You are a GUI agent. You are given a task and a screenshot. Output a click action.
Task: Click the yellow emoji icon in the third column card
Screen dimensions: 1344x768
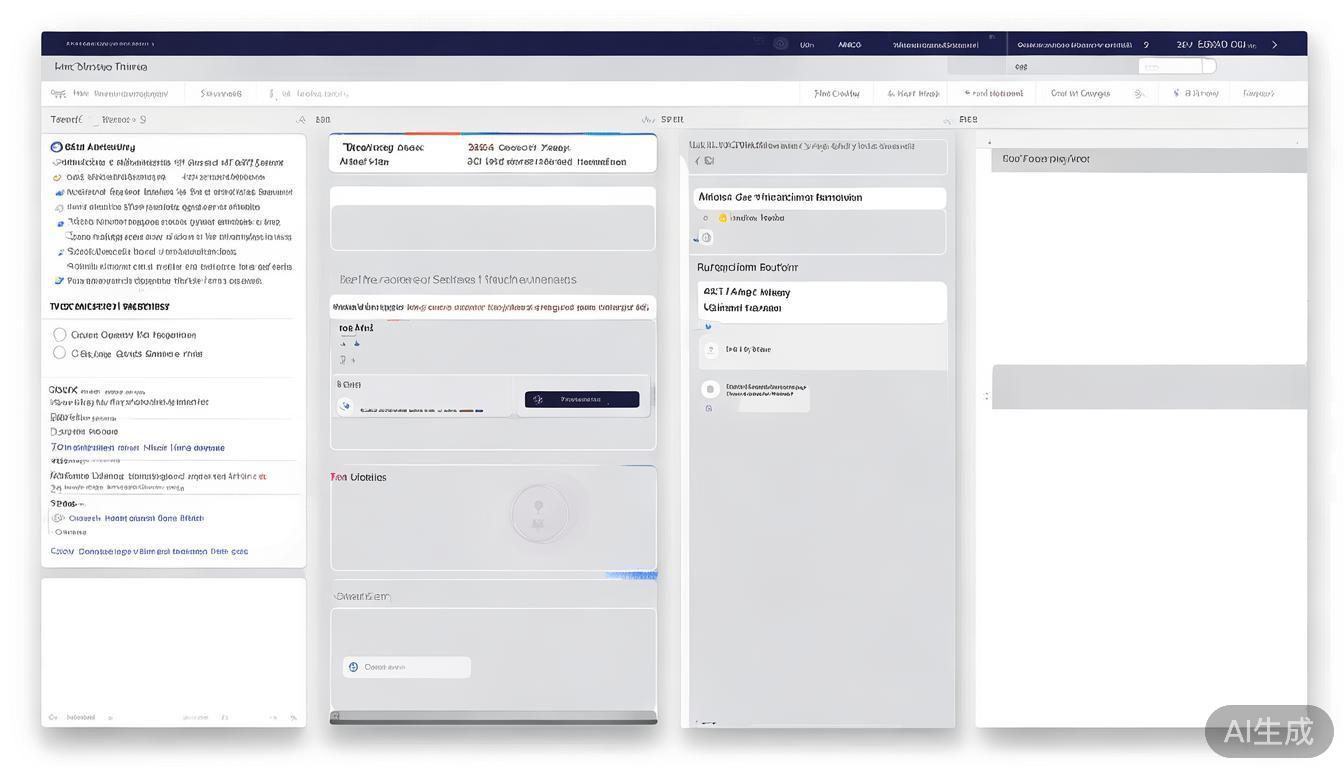pyautogui.click(x=723, y=218)
